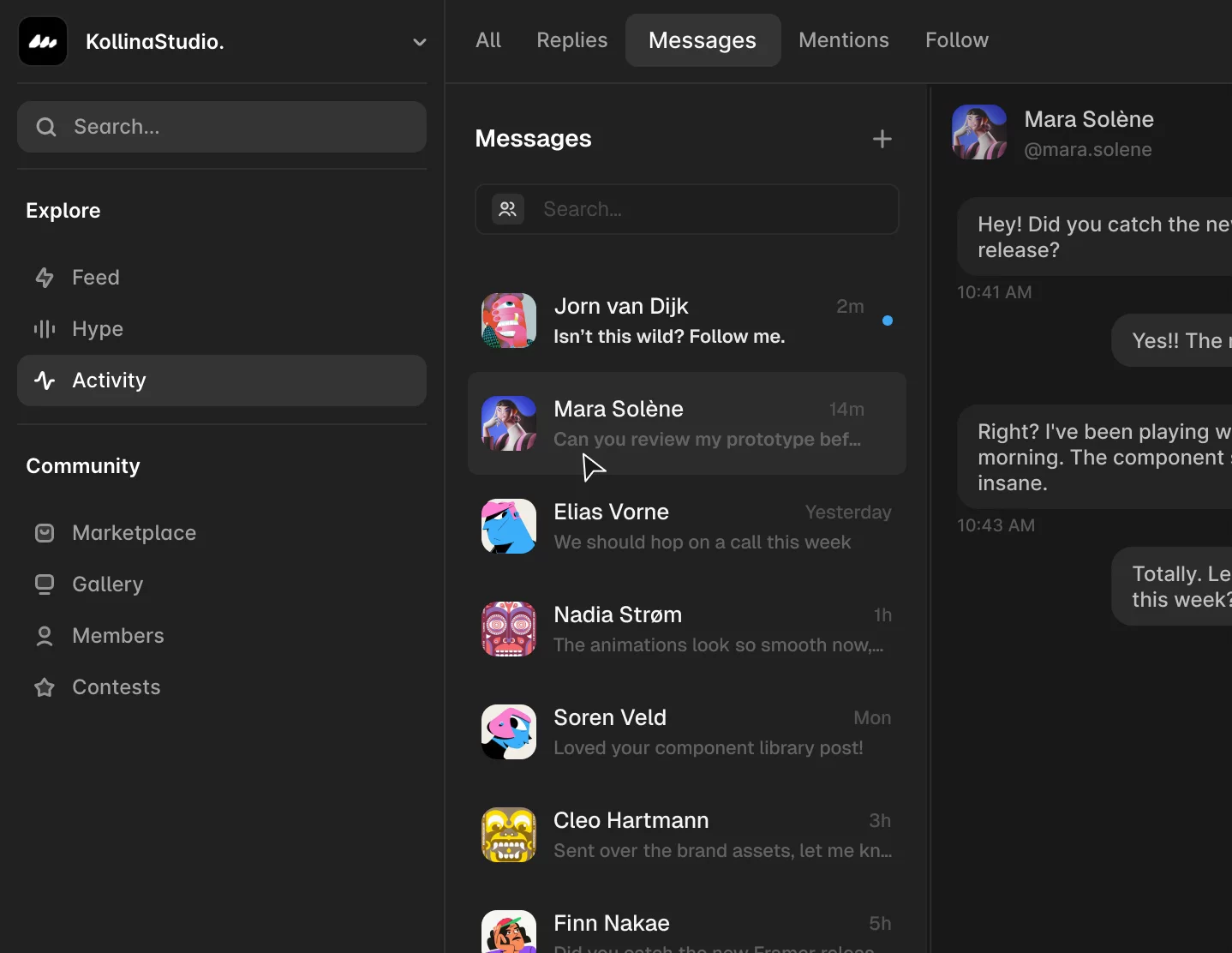
Task: Click the plus icon to start new message
Action: [882, 139]
